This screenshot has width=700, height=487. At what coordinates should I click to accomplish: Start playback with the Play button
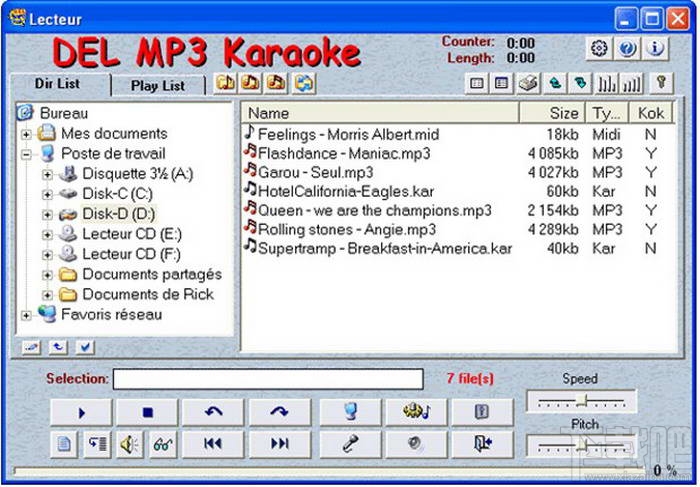coord(81,412)
